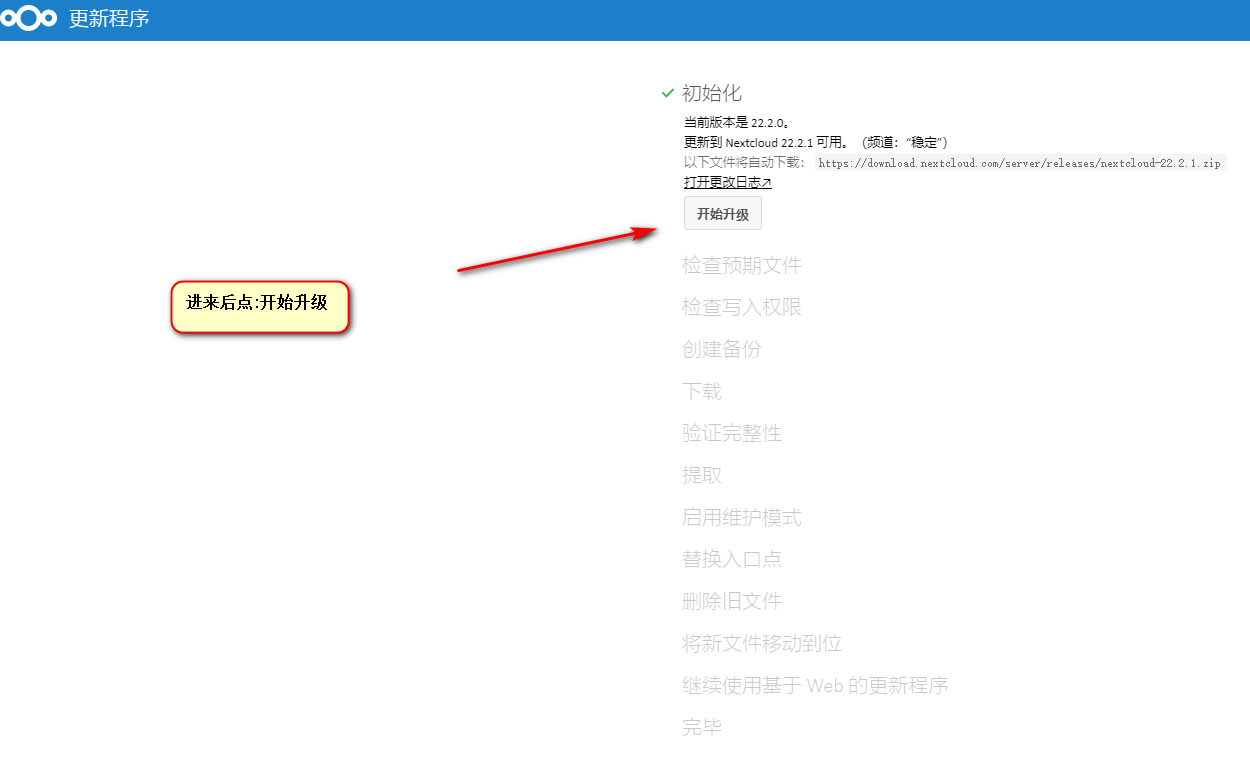Viewport: 1250px width, 779px height.
Task: Select the 继续使用基于 Web 的更新程序 step
Action: pos(815,685)
